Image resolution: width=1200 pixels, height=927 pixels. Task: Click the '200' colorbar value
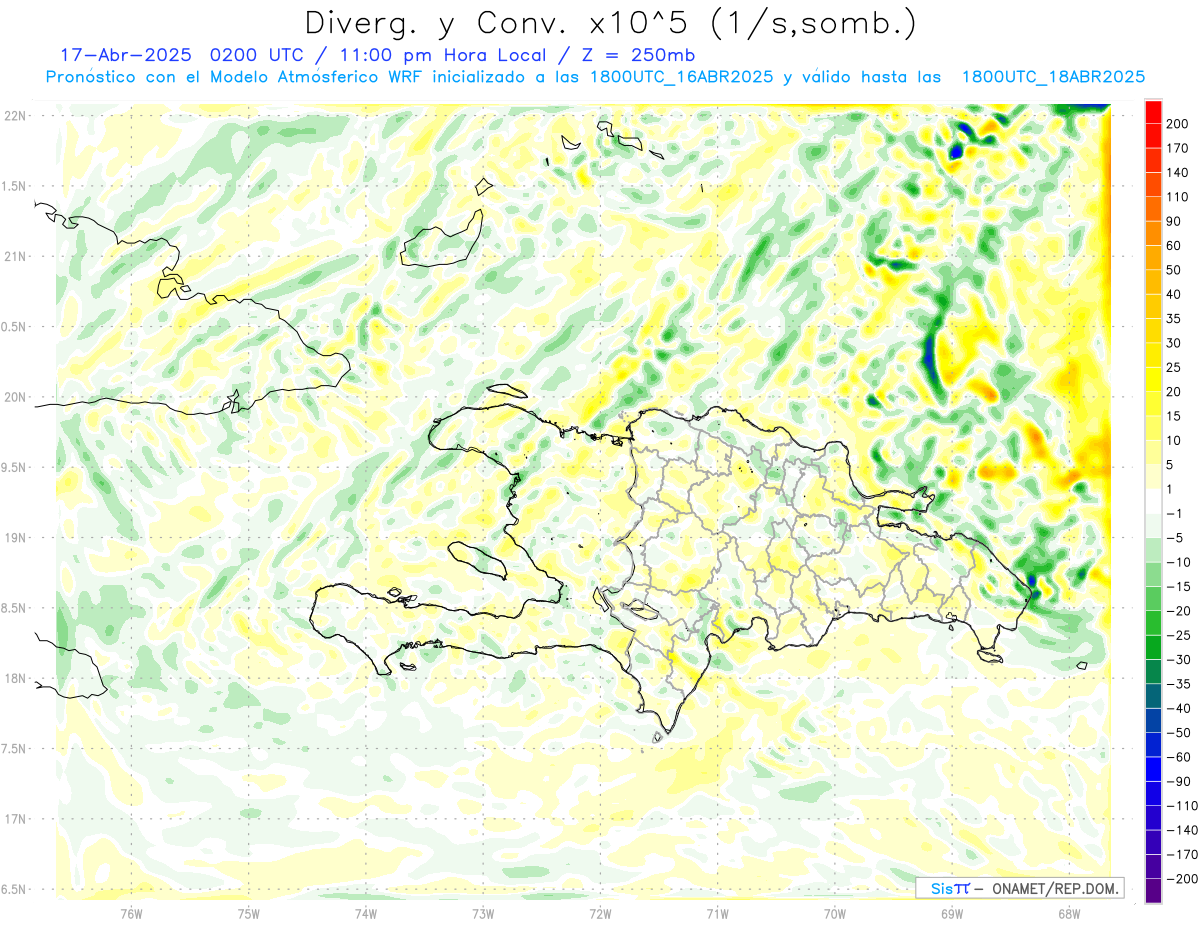coord(1178,124)
